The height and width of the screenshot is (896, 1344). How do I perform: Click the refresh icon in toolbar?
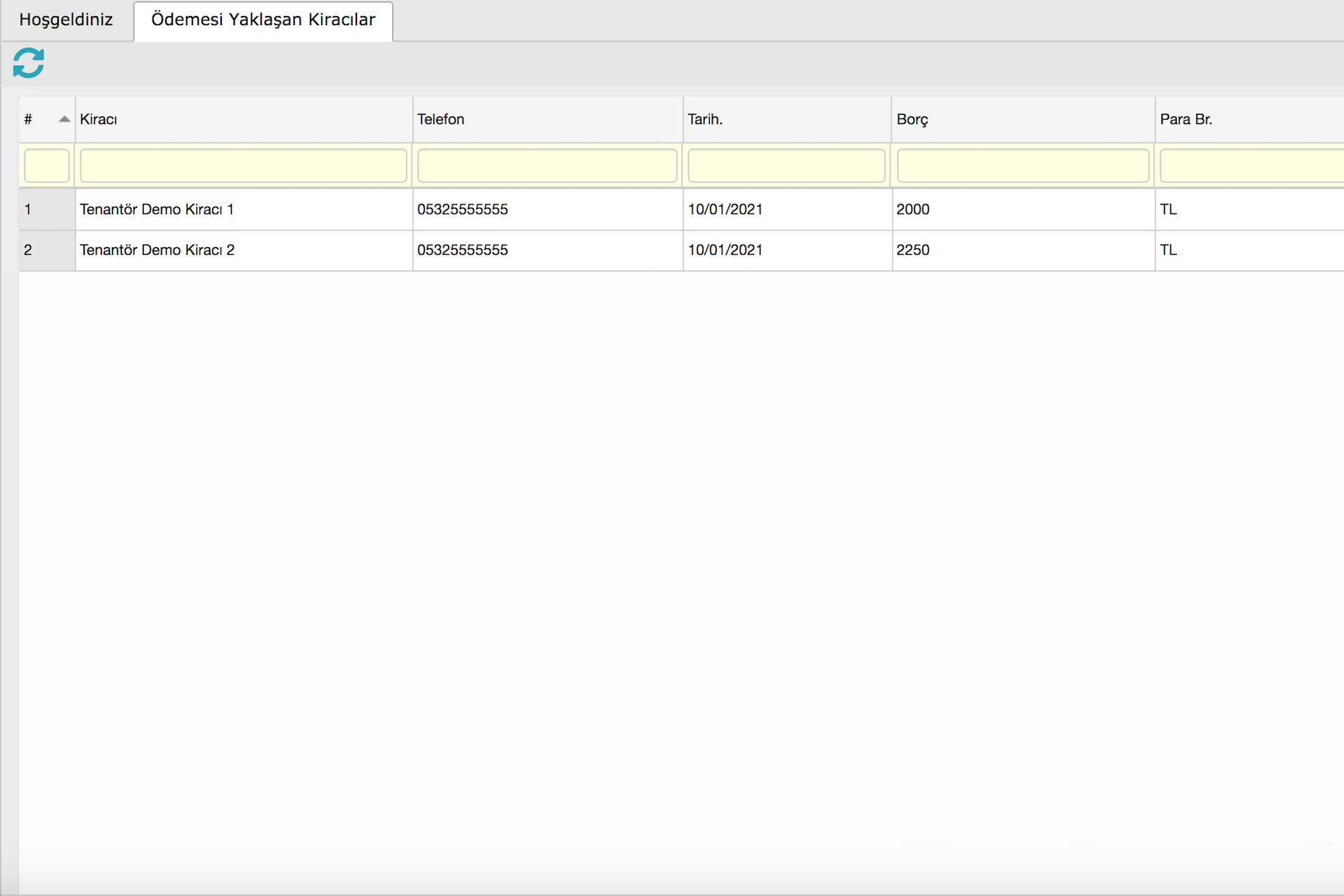pyautogui.click(x=29, y=63)
